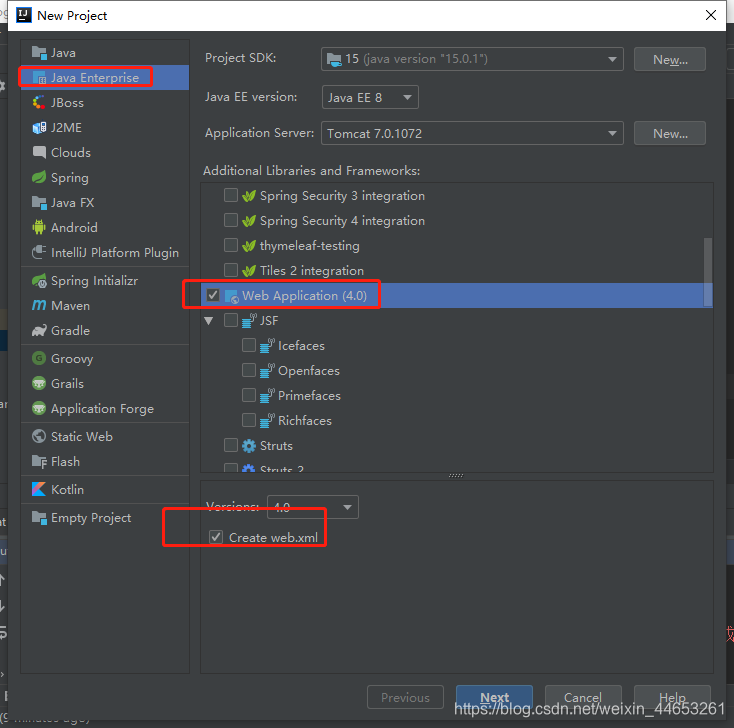Viewport: 734px width, 728px height.
Task: Select the Spring leaf icon
Action: point(39,177)
